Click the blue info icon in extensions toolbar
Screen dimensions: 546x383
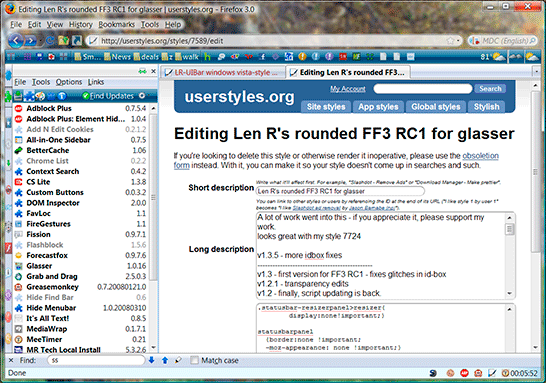(x=62, y=96)
